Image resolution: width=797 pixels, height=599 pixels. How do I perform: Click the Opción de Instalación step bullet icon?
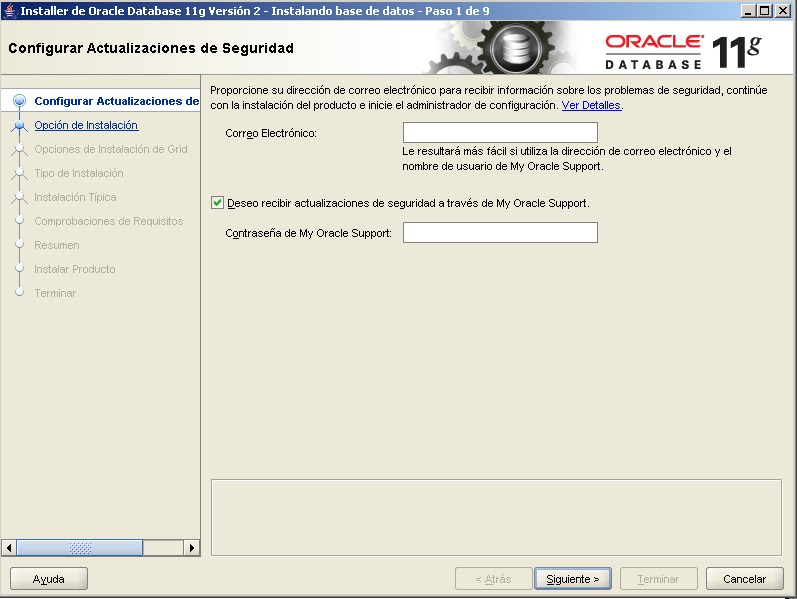coord(19,125)
